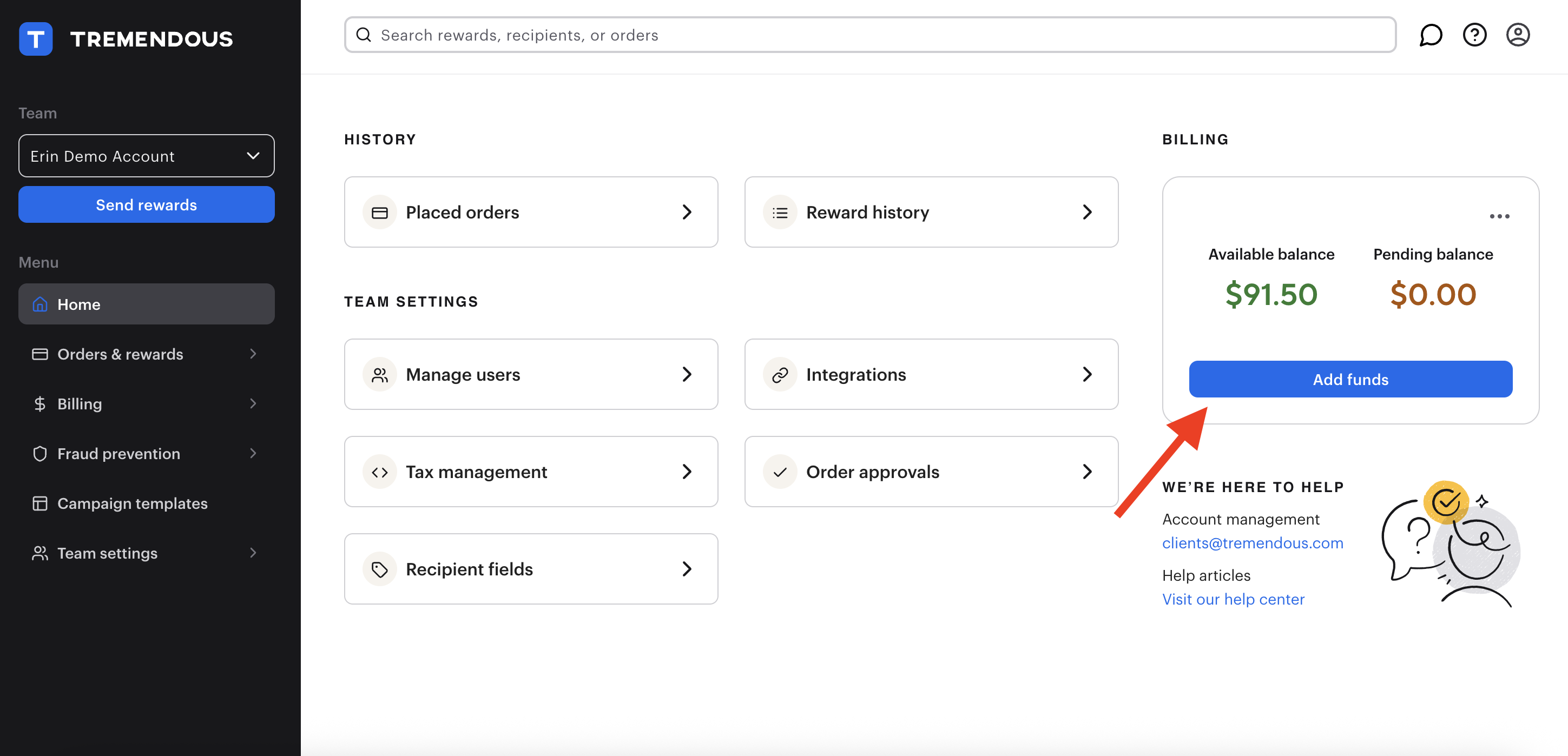Click the Reward history list icon

pyautogui.click(x=780, y=213)
